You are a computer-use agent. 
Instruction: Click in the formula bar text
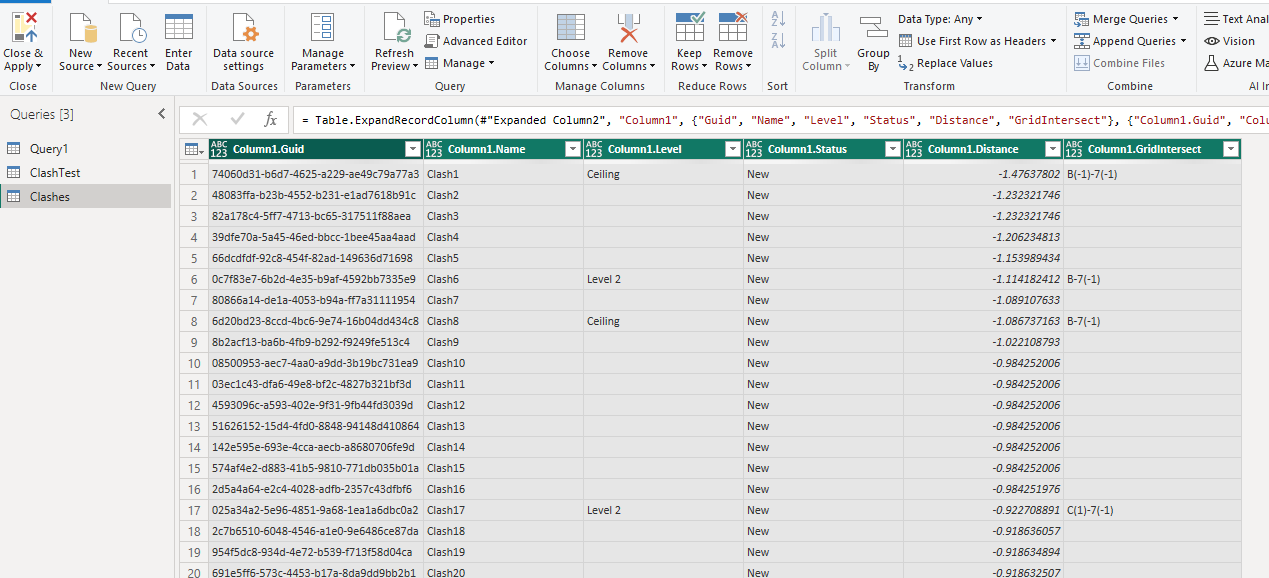click(780, 120)
